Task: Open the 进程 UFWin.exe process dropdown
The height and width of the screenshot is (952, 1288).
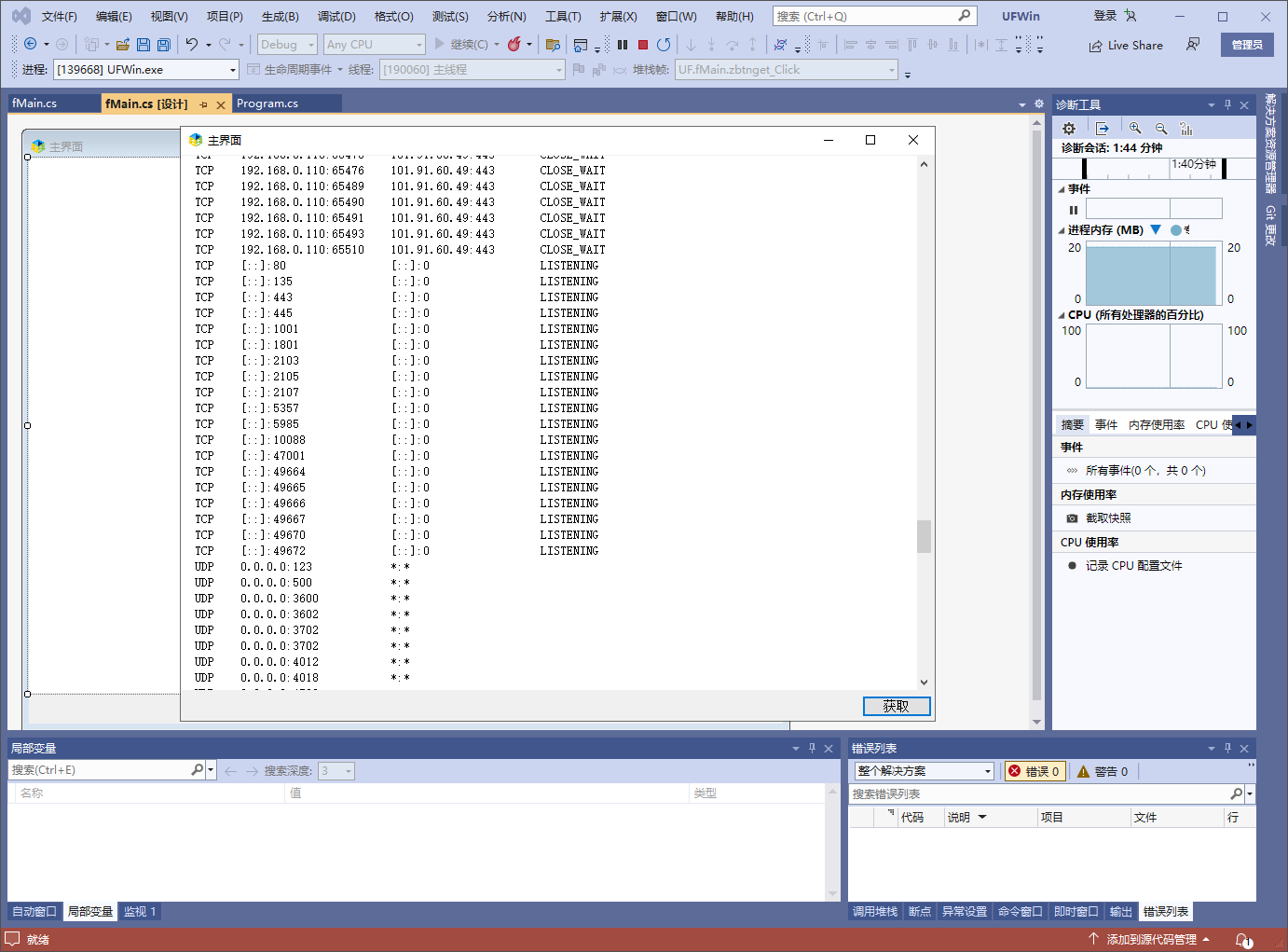Action: (x=146, y=70)
